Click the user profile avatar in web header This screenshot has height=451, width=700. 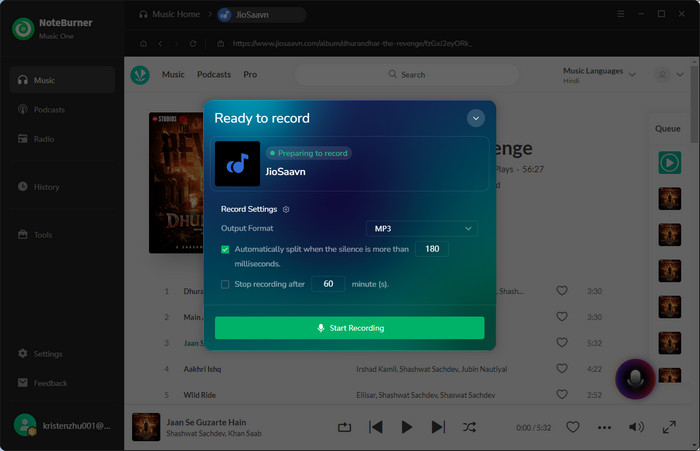(x=662, y=75)
